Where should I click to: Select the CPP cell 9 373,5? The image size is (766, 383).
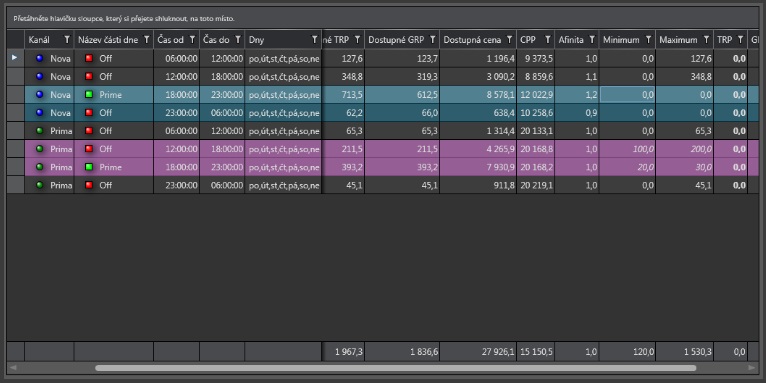535,59
